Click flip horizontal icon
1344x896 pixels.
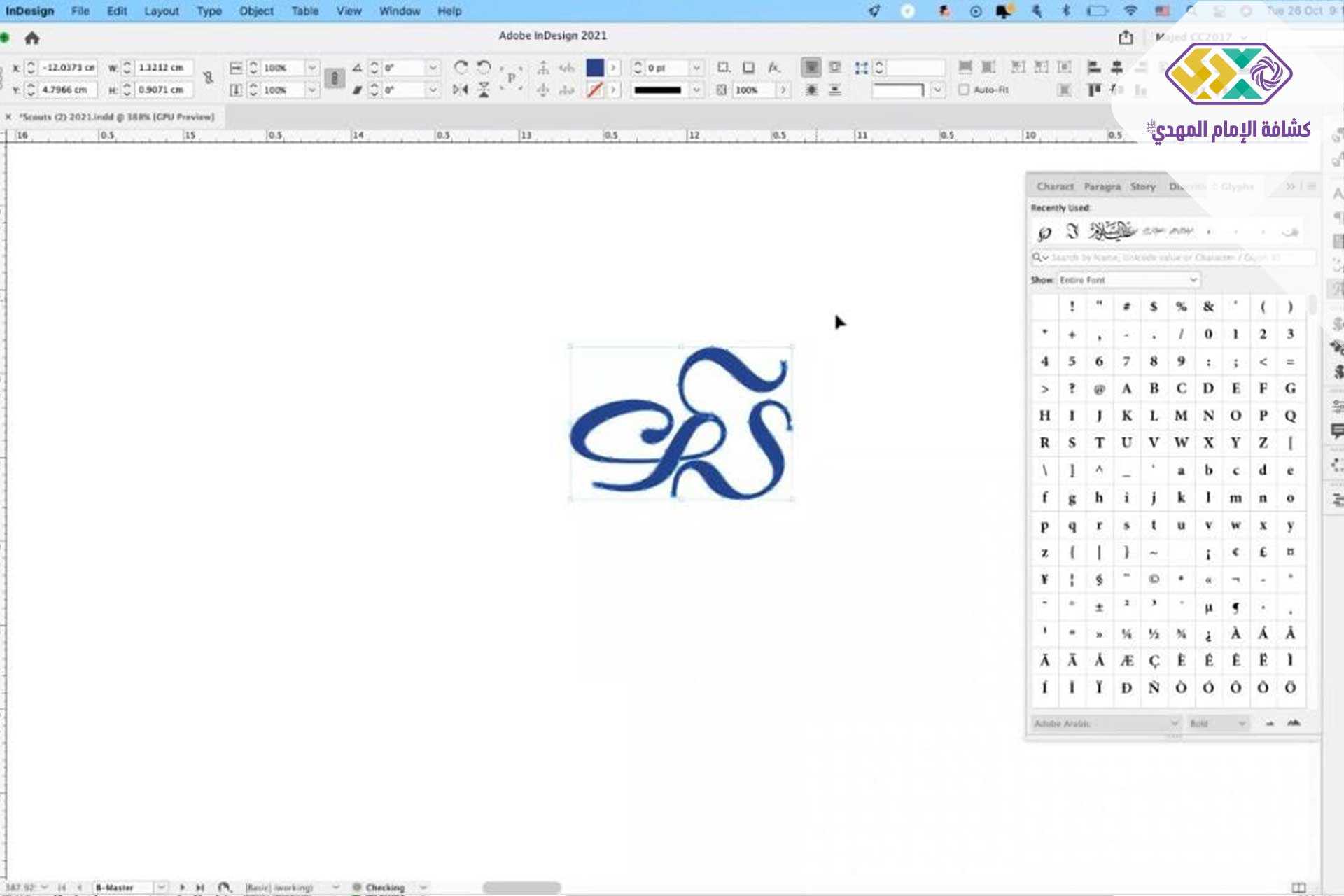(x=460, y=90)
